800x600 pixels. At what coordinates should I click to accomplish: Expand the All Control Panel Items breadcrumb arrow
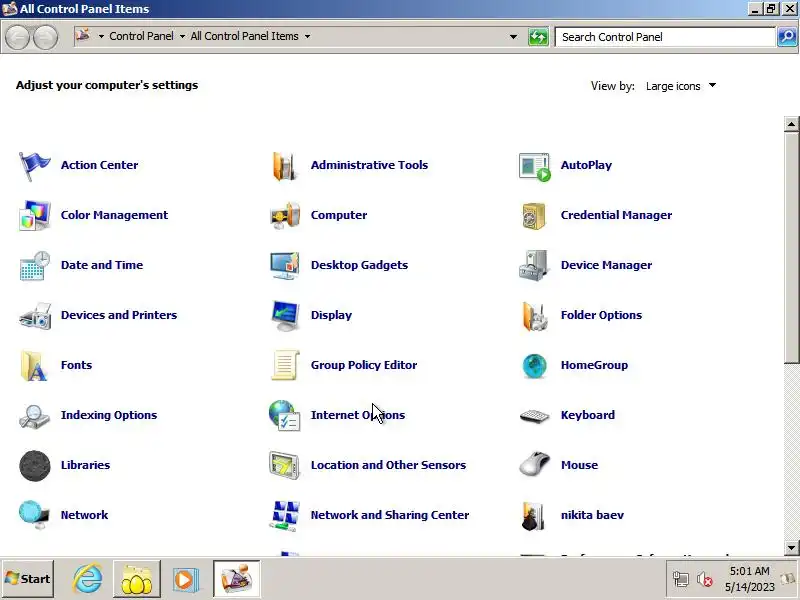tap(307, 36)
